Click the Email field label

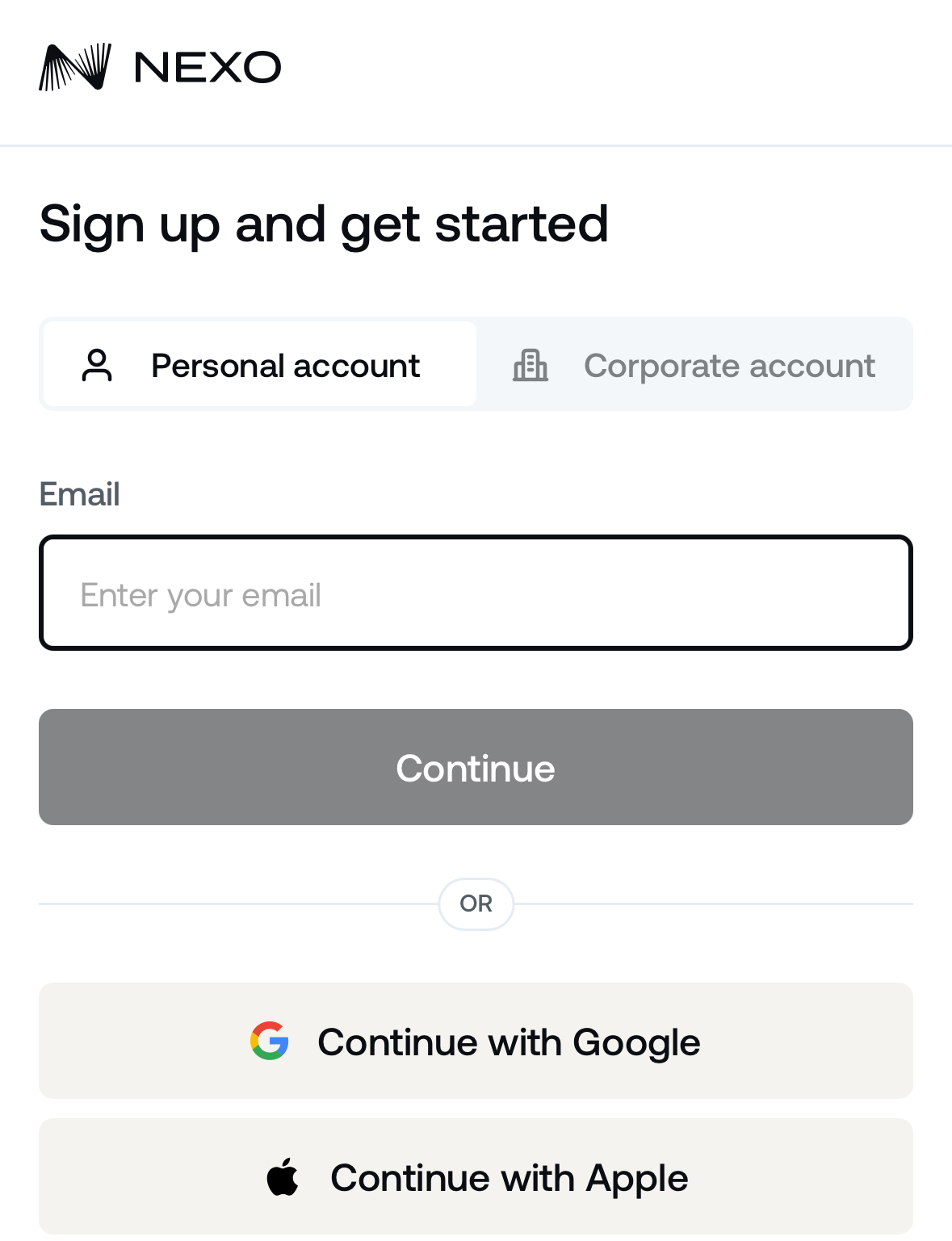coord(79,494)
